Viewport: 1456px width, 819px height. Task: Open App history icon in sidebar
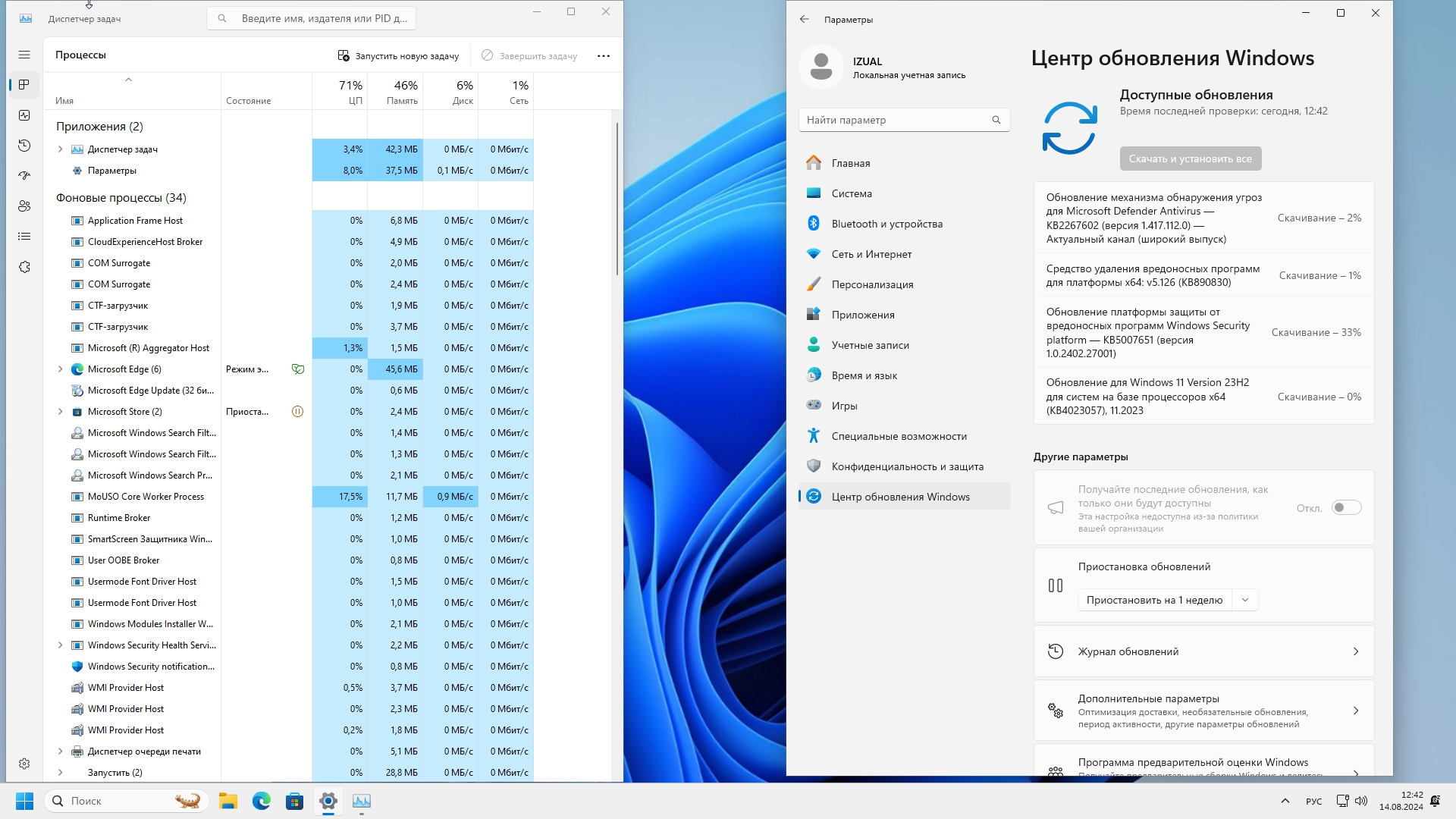[24, 146]
